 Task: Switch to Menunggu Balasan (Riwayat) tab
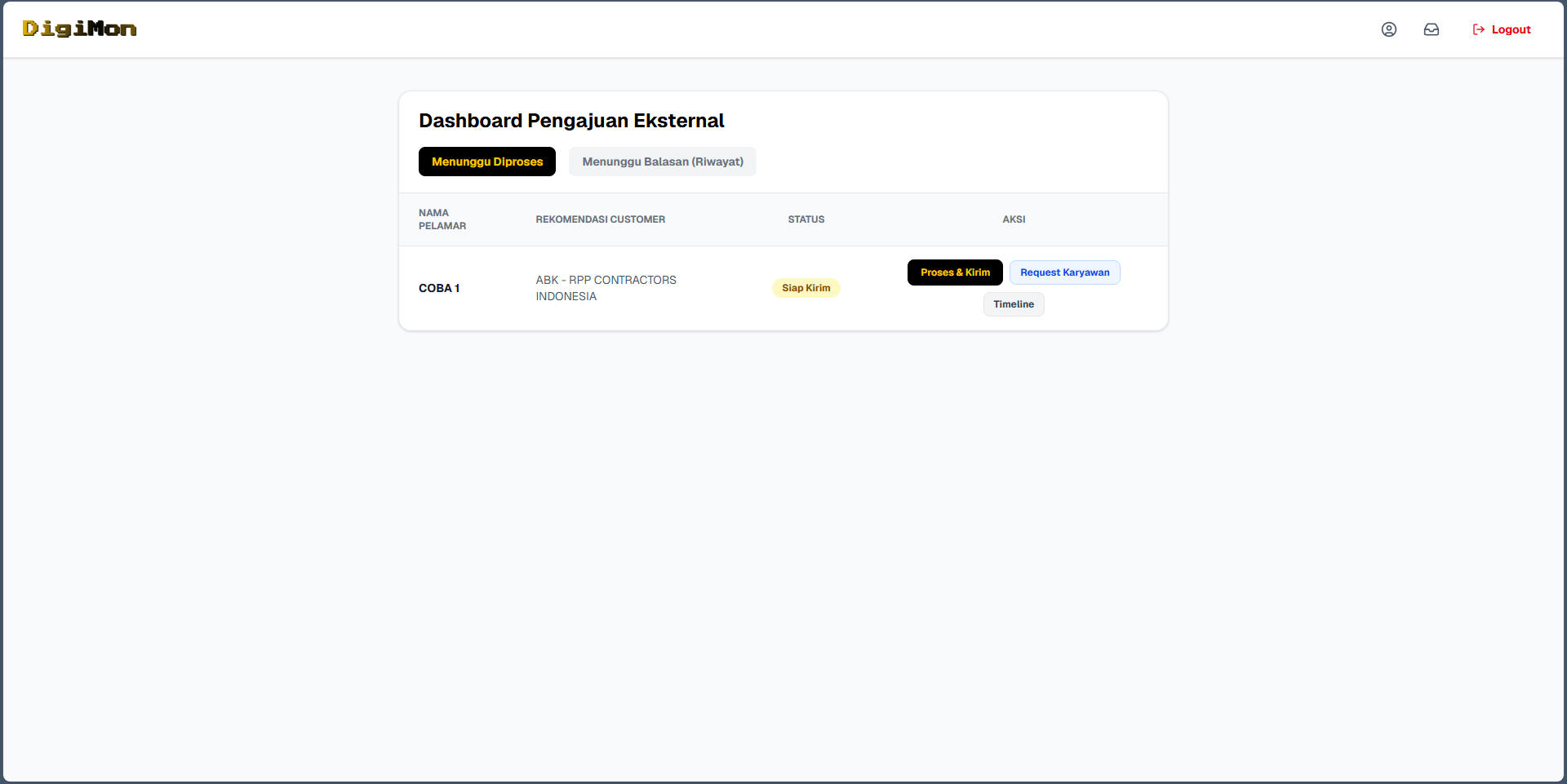pyautogui.click(x=663, y=162)
